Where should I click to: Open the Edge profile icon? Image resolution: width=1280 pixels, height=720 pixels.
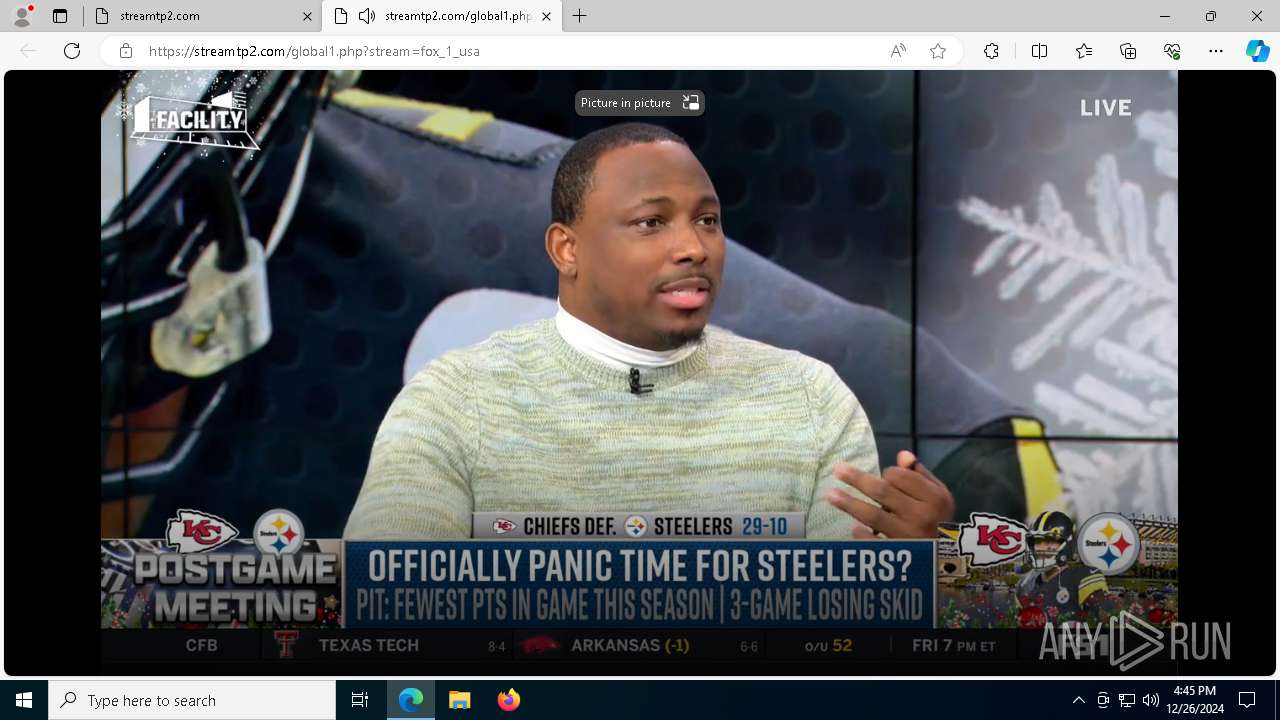pyautogui.click(x=22, y=15)
